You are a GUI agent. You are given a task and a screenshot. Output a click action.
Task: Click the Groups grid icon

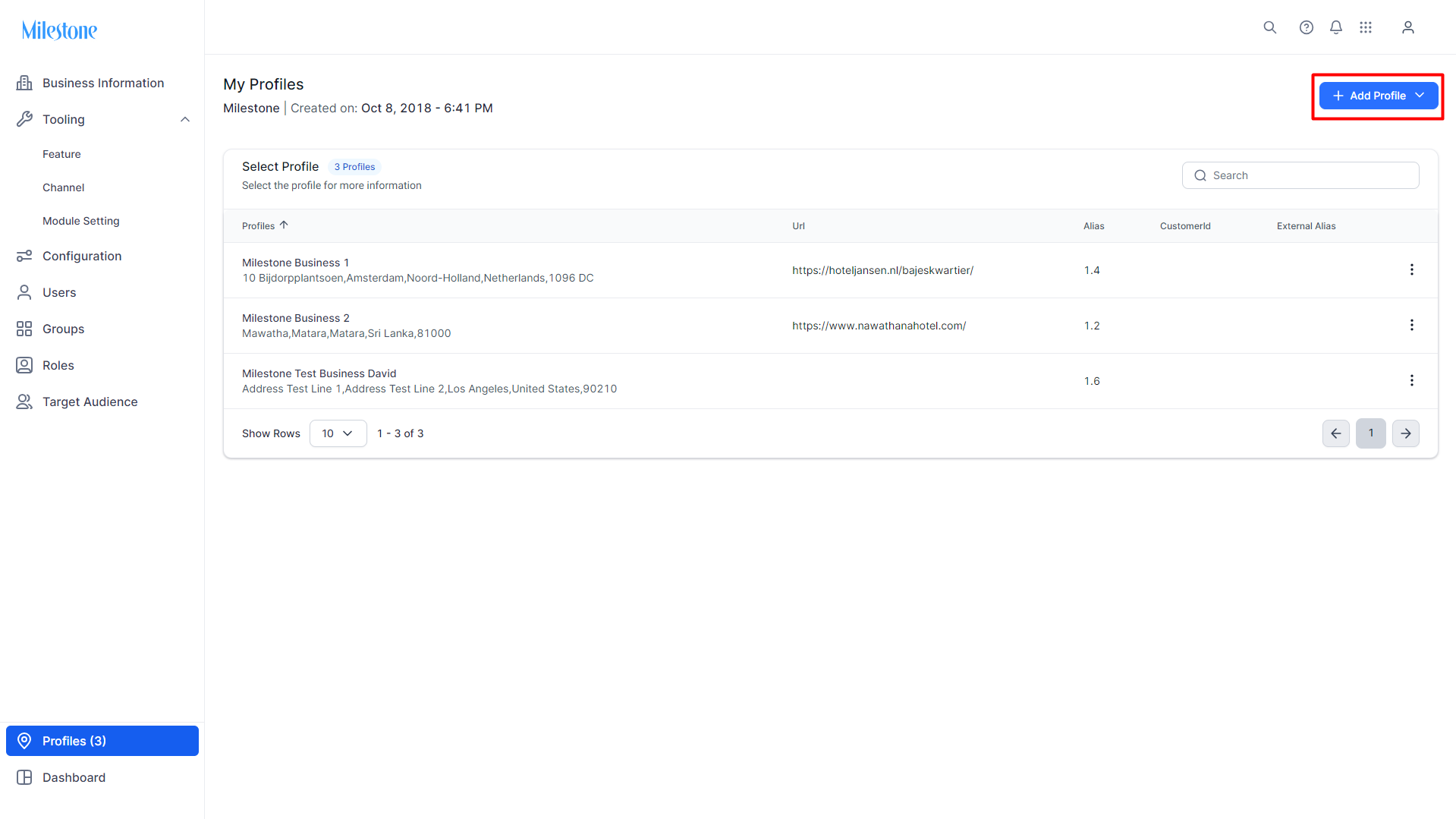click(24, 329)
